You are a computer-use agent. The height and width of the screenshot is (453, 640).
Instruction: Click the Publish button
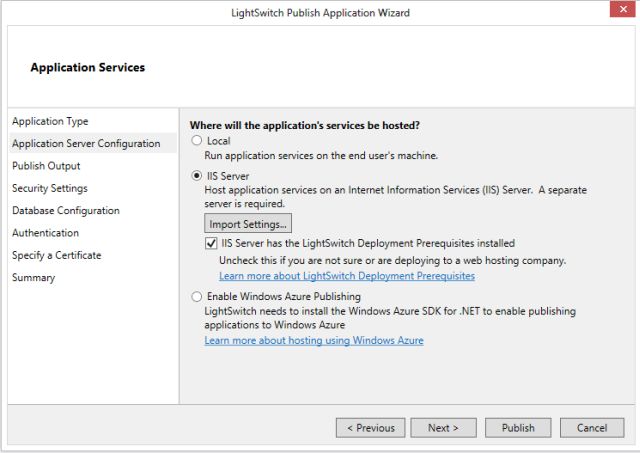tap(518, 428)
